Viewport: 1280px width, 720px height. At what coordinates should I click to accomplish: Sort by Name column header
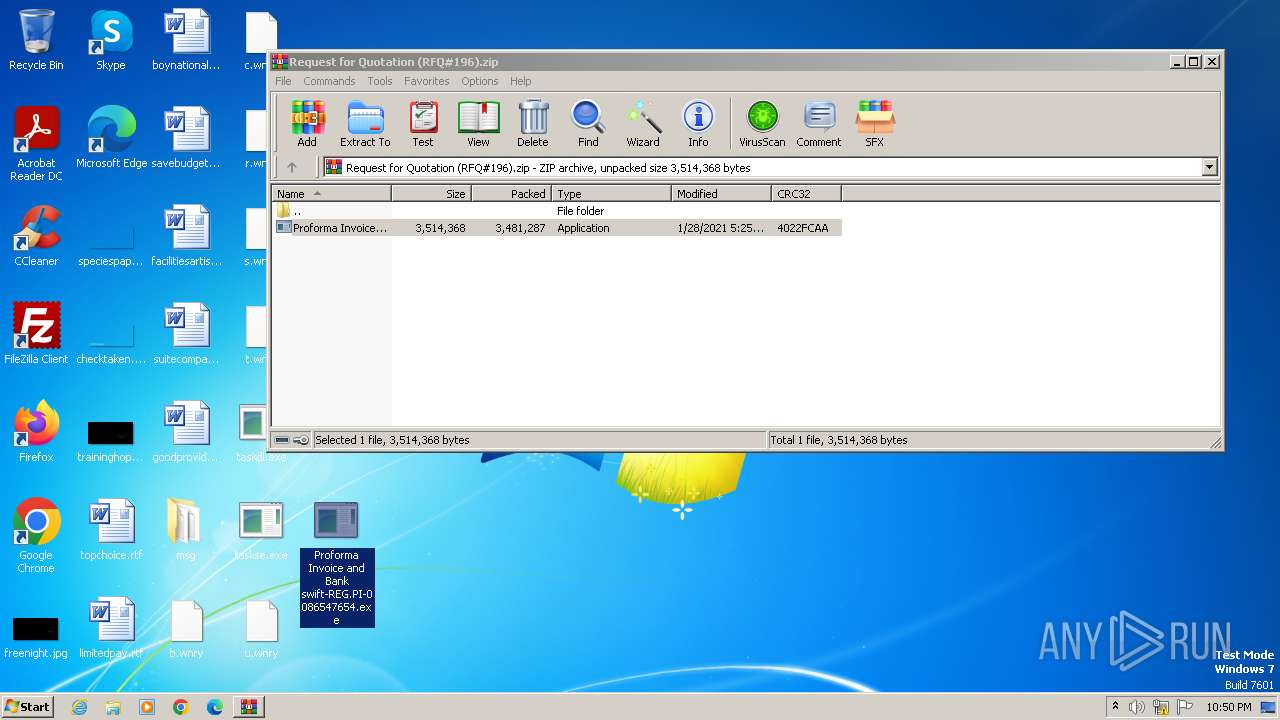tap(331, 194)
